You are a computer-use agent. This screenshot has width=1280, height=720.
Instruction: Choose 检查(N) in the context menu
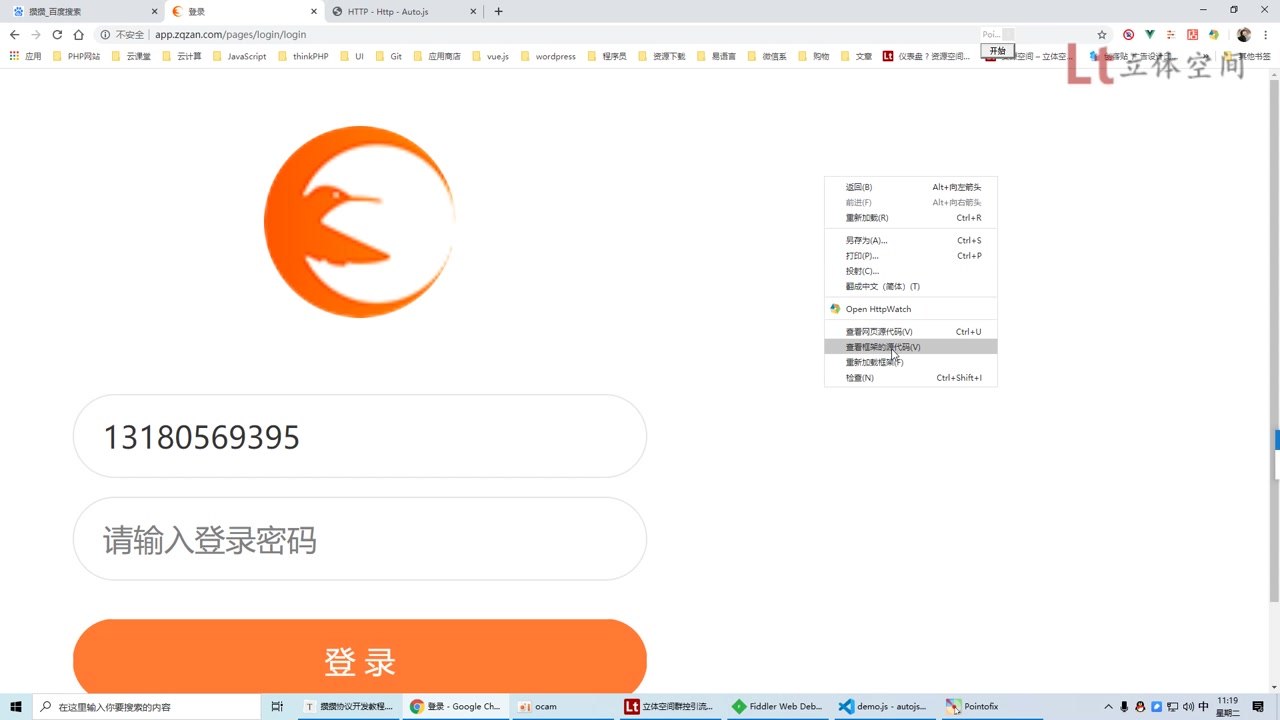pyautogui.click(x=910, y=378)
